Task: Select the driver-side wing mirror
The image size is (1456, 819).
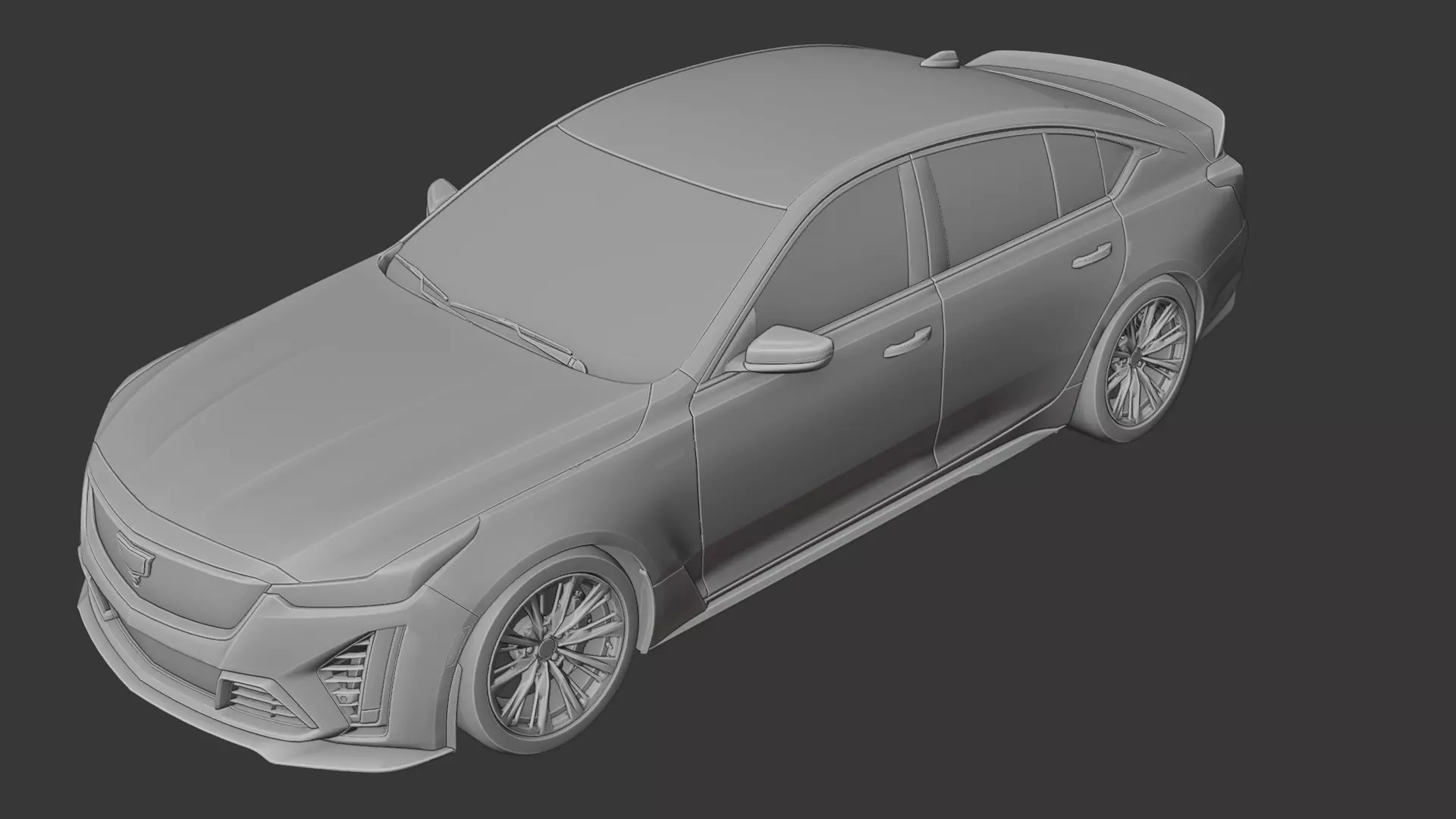Action: pos(789,349)
